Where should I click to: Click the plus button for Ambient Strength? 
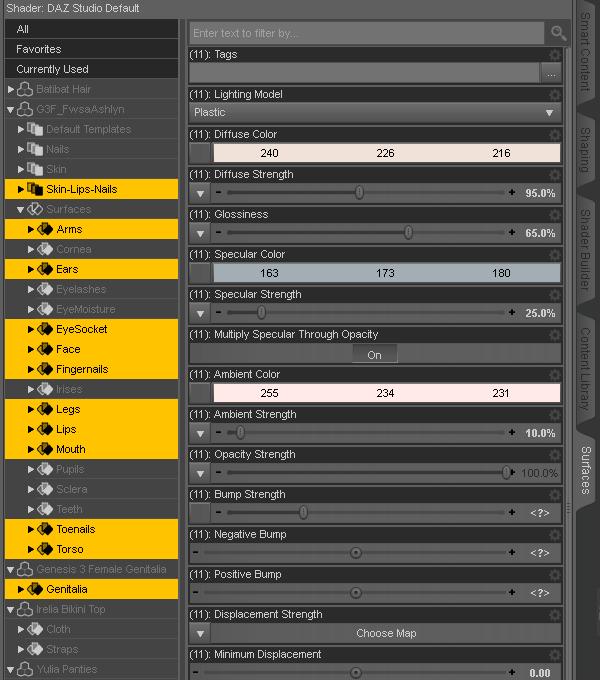[x=512, y=432]
